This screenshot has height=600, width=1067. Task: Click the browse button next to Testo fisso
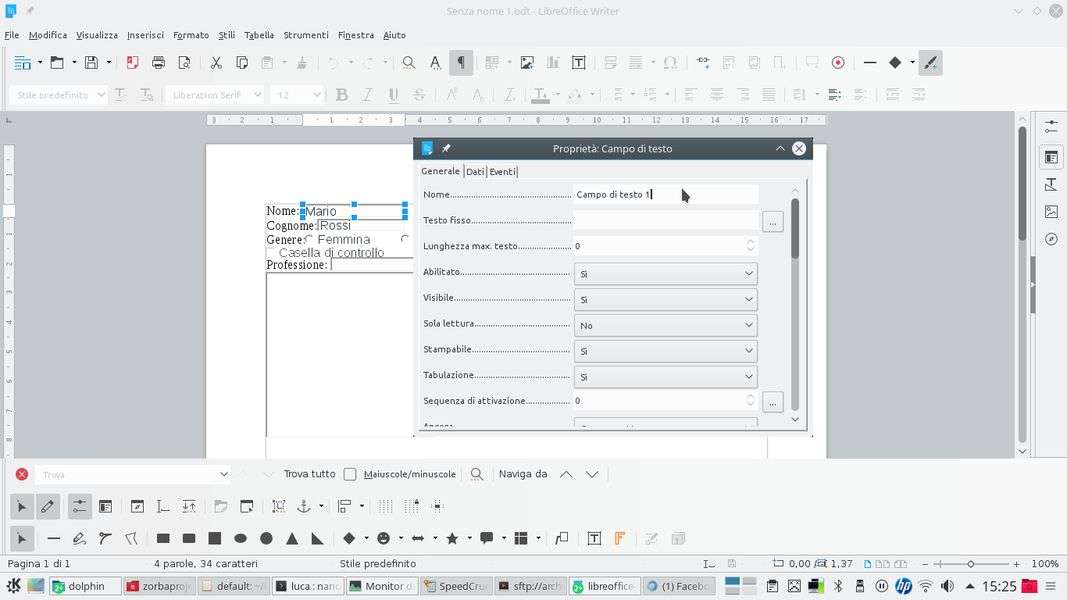coord(771,221)
